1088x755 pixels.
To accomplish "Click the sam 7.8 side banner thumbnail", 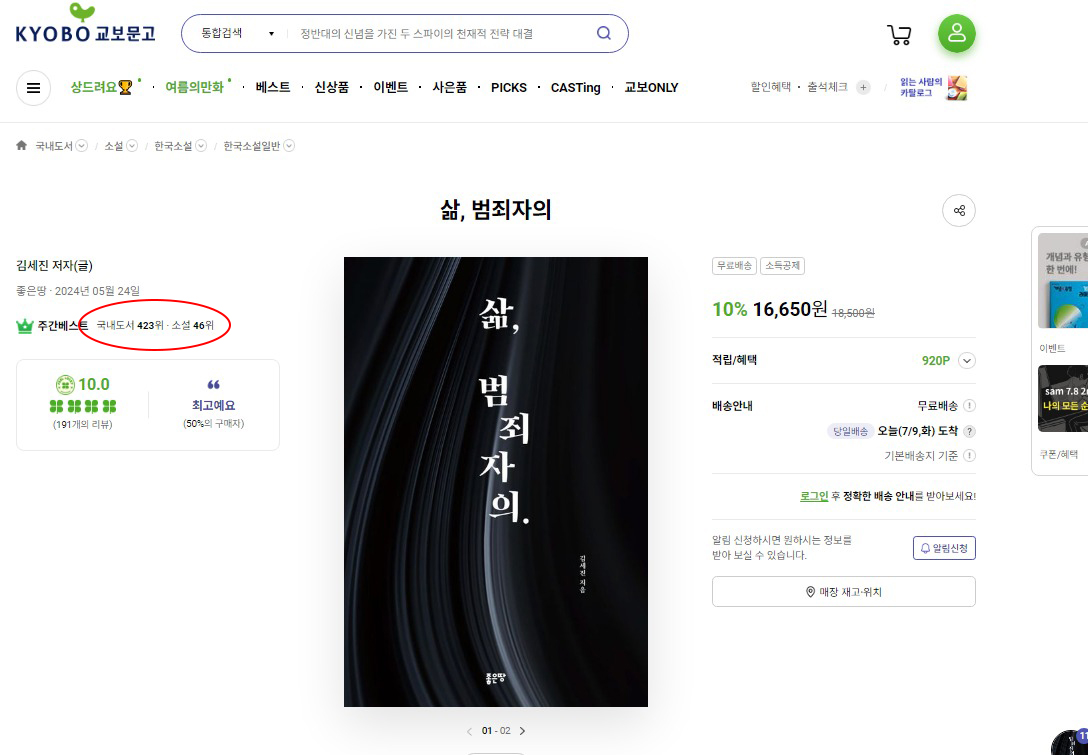I will click(x=1063, y=398).
